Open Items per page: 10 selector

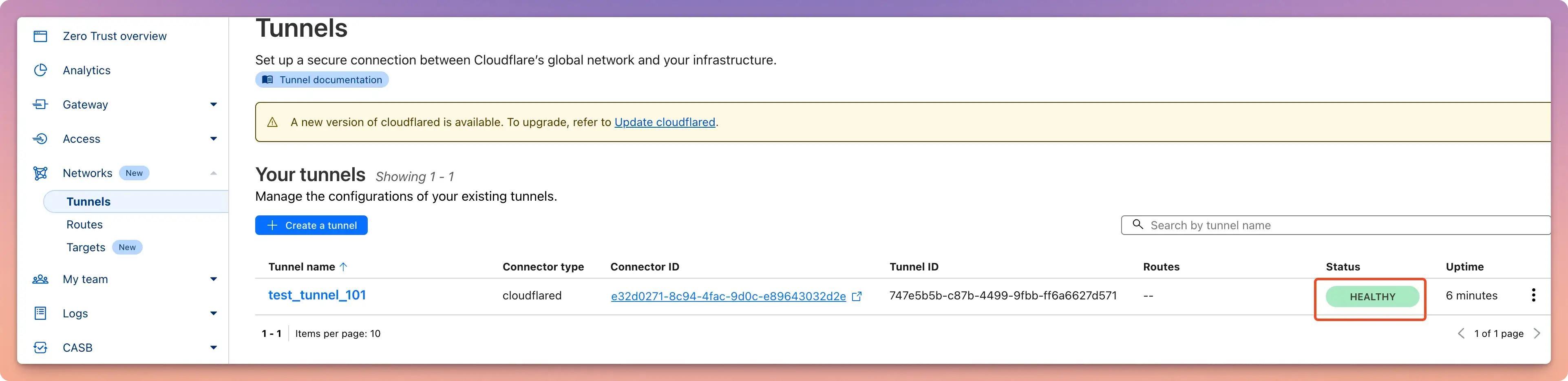(x=338, y=334)
